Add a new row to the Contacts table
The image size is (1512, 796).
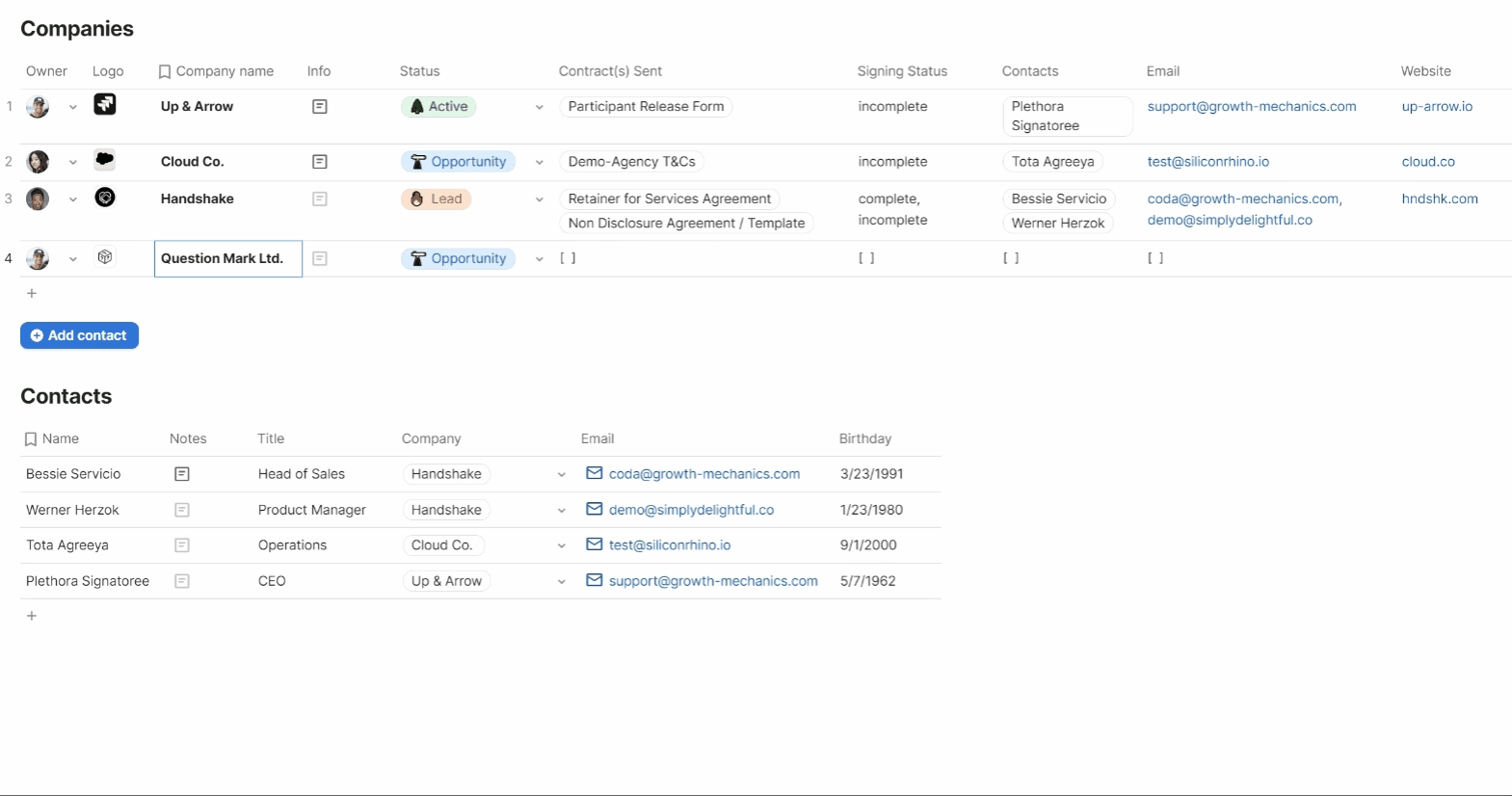[32, 616]
